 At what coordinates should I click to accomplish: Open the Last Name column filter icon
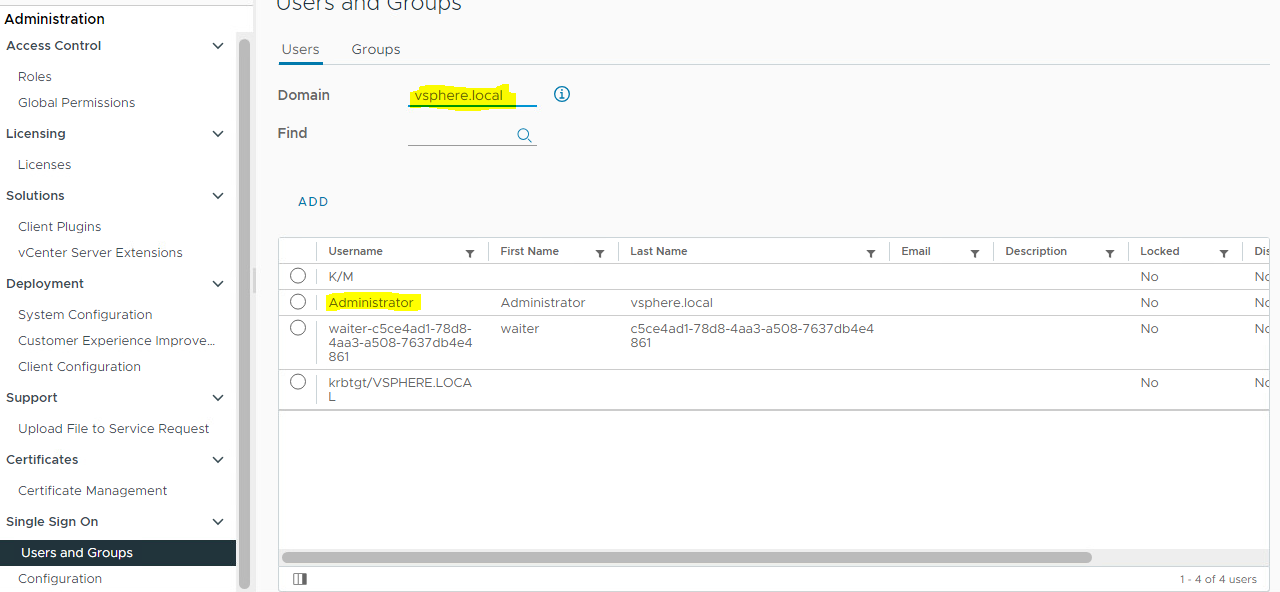click(x=871, y=253)
